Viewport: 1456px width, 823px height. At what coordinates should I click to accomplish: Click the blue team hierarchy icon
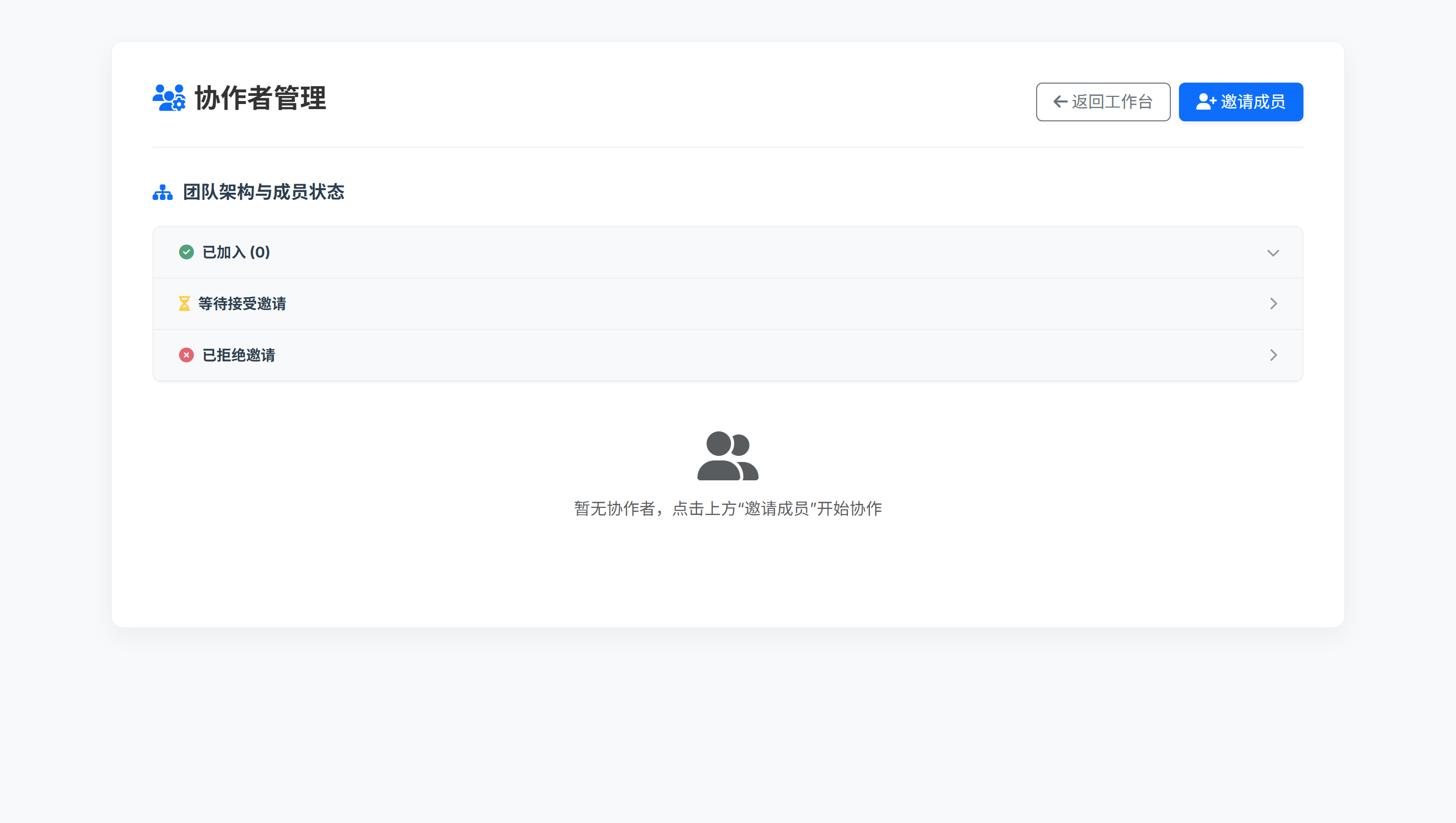[162, 193]
